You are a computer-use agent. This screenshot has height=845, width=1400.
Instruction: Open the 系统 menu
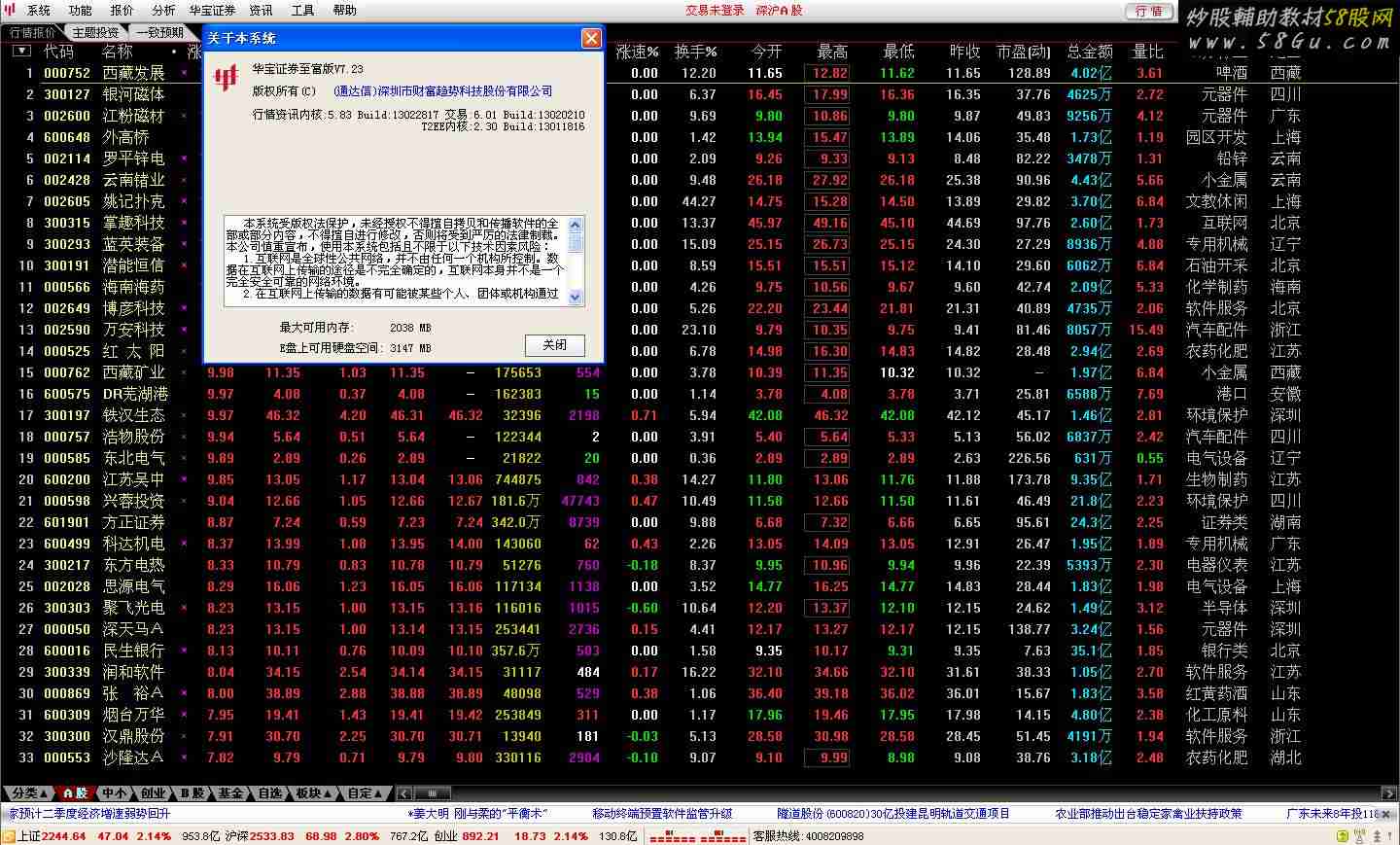pyautogui.click(x=39, y=10)
